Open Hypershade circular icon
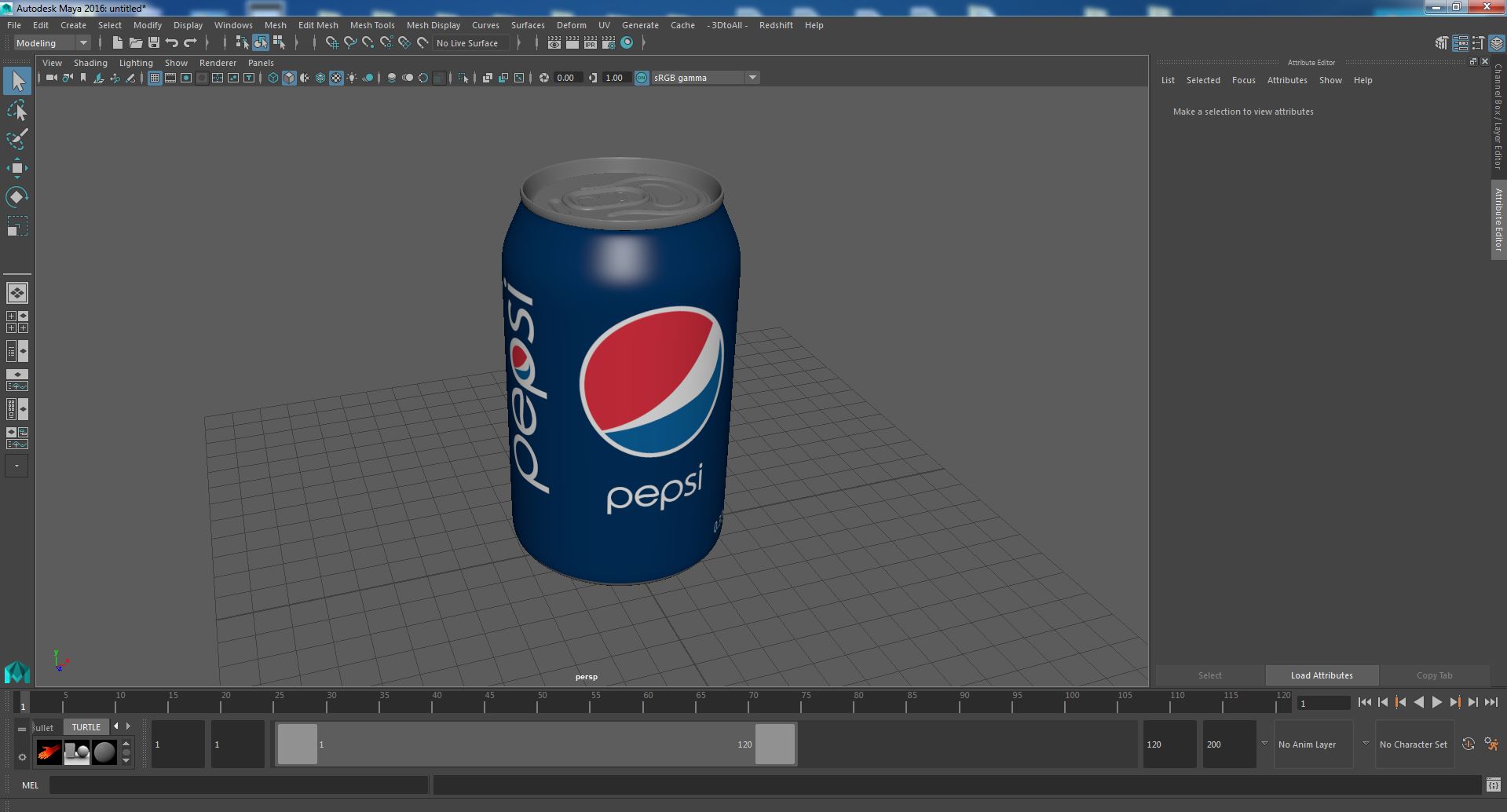 click(627, 43)
